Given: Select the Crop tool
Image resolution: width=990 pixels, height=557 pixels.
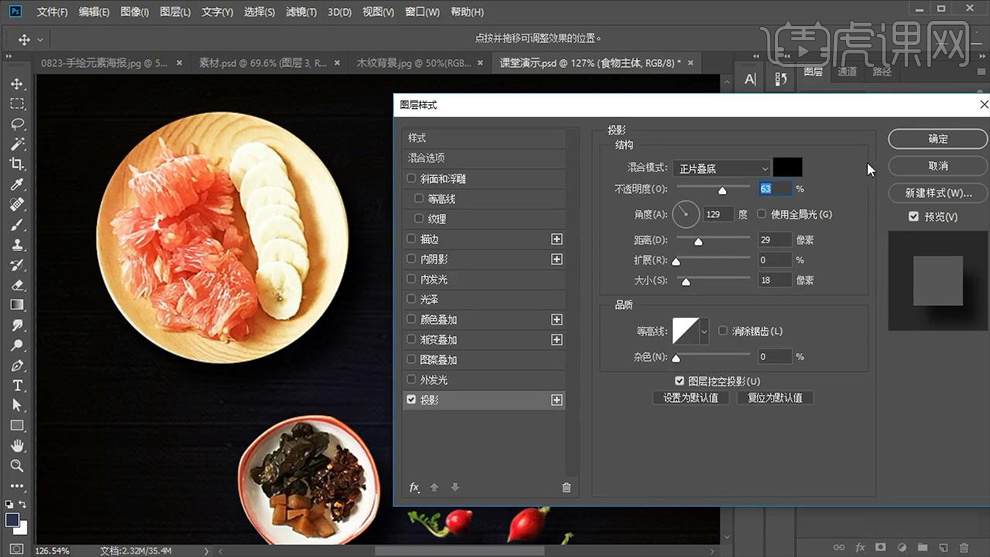Looking at the screenshot, I should click(x=17, y=164).
